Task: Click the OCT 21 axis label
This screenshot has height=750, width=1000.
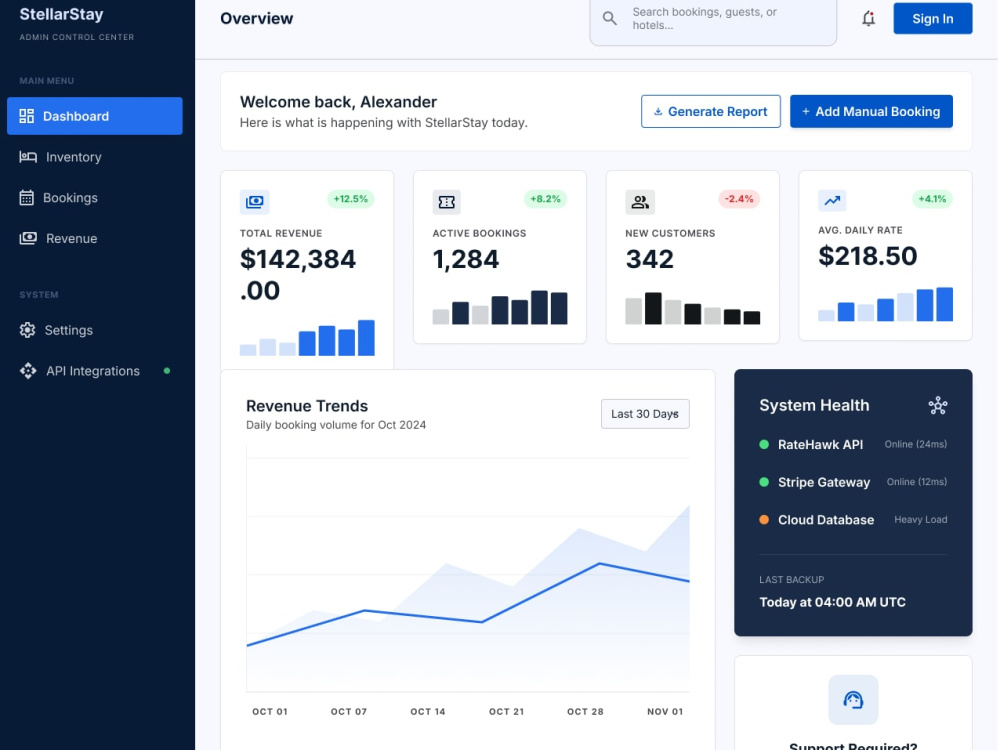Action: click(506, 712)
